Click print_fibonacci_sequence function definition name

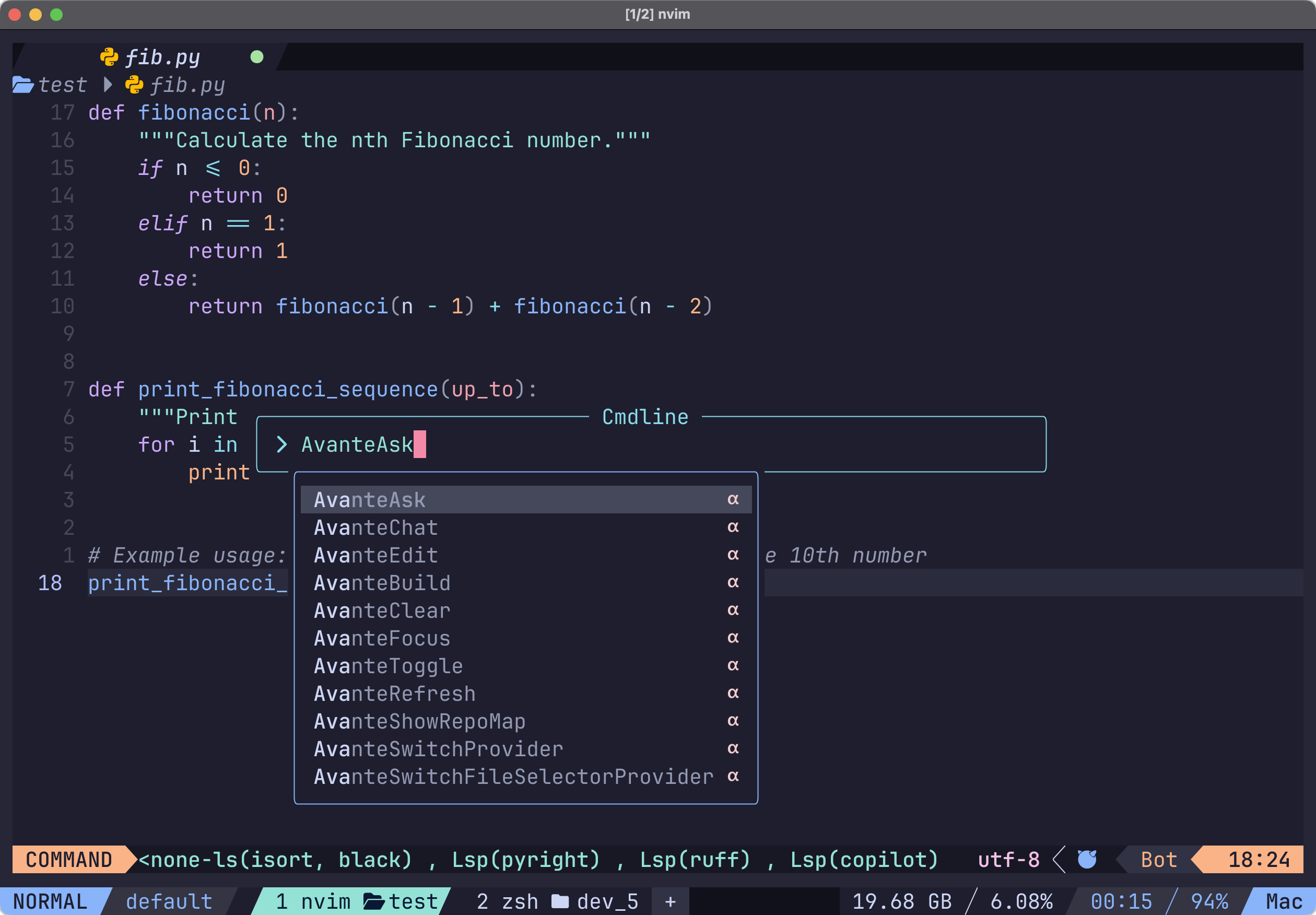coord(288,389)
